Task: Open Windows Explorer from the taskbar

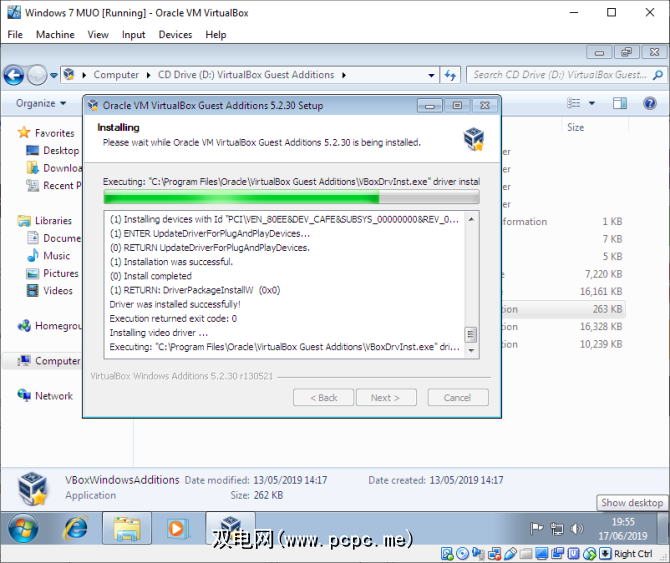Action: pyautogui.click(x=127, y=528)
